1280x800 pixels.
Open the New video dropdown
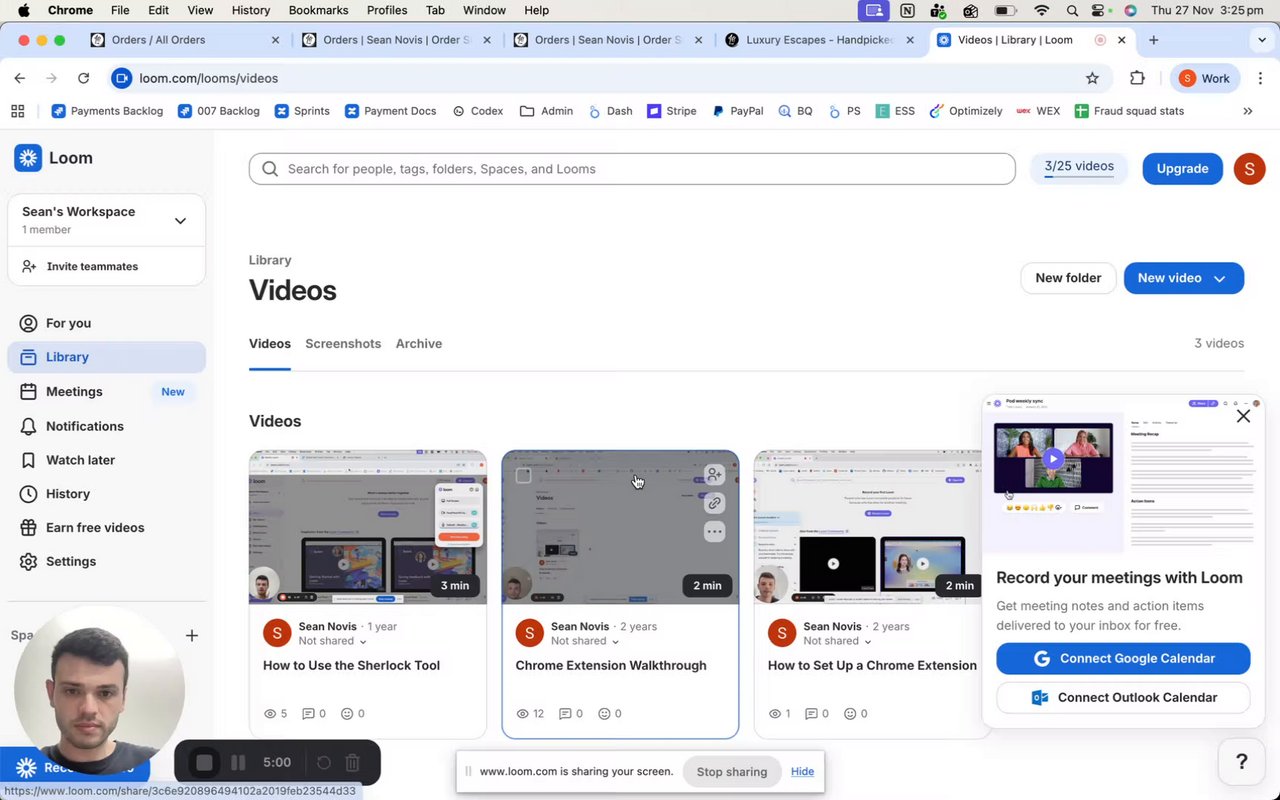[x=1184, y=278]
